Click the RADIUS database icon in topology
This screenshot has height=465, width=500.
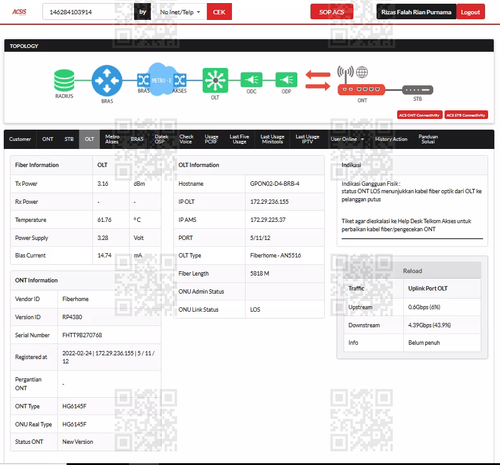tap(64, 80)
